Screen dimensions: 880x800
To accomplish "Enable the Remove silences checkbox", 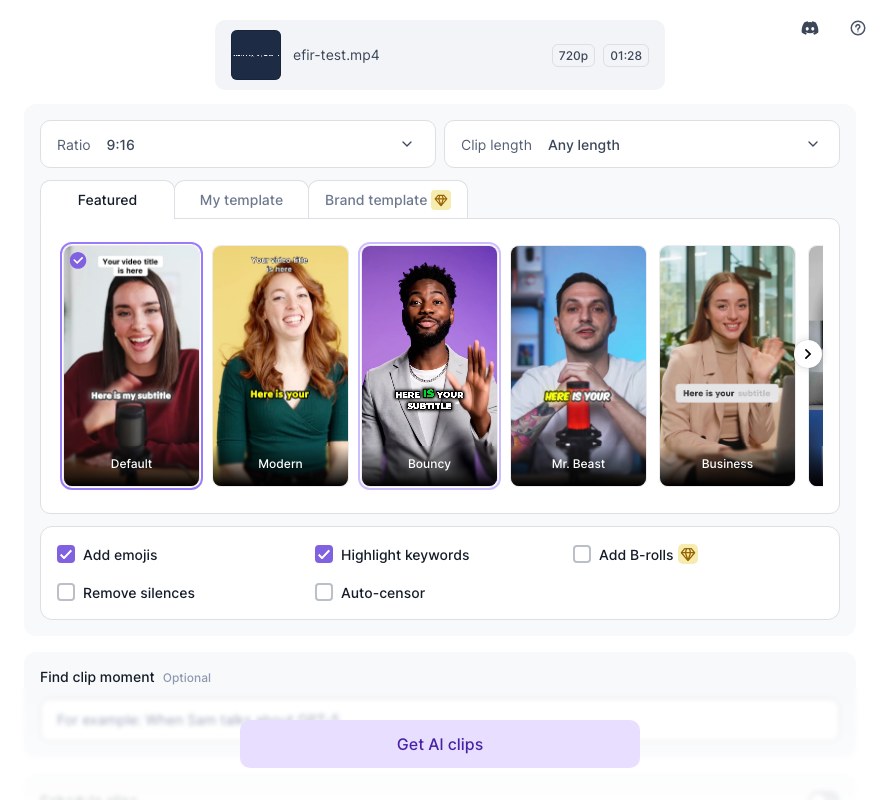I will [66, 592].
